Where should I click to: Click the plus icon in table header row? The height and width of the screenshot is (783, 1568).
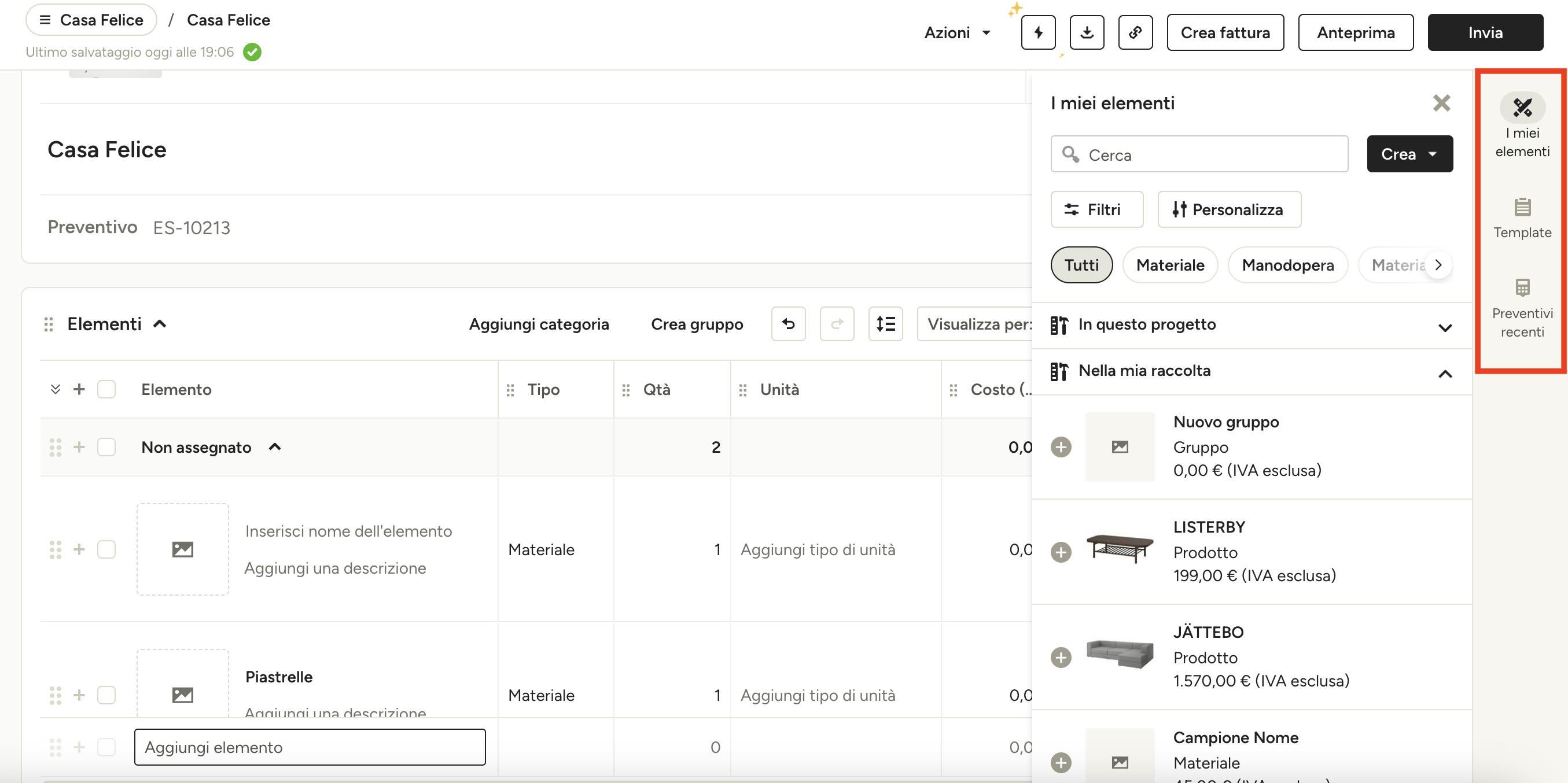[79, 389]
